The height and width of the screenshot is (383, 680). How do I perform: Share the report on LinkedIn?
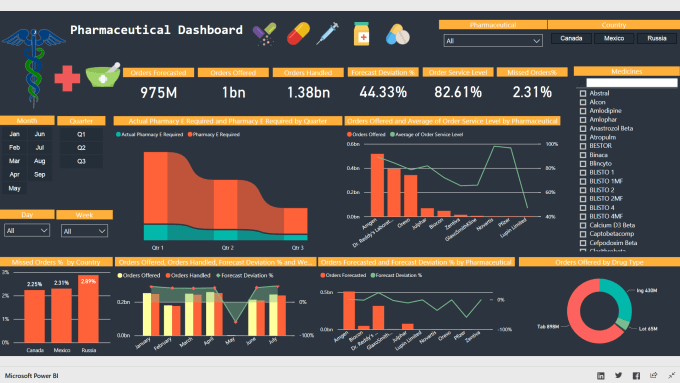[x=601, y=376]
